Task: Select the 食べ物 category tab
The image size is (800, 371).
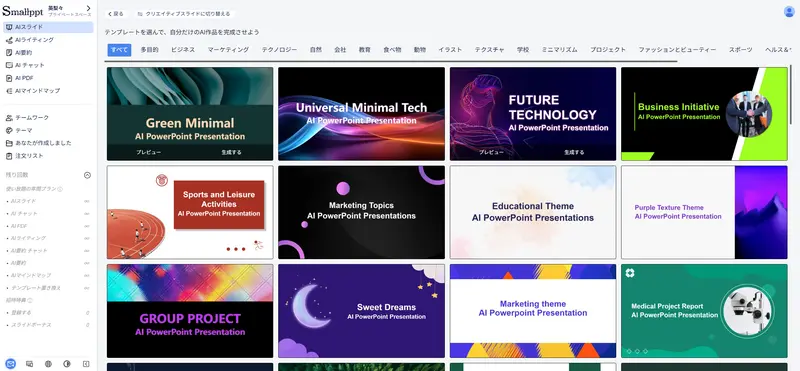Action: click(392, 50)
